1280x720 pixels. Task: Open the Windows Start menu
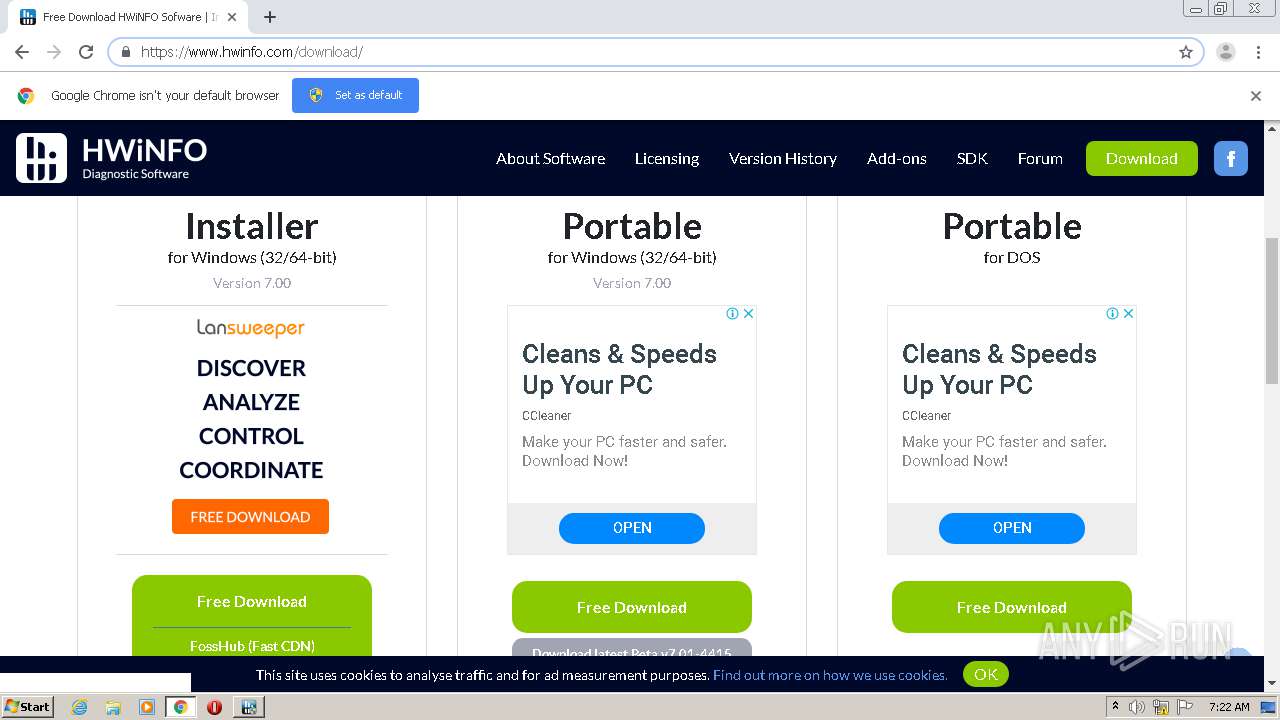[27, 706]
